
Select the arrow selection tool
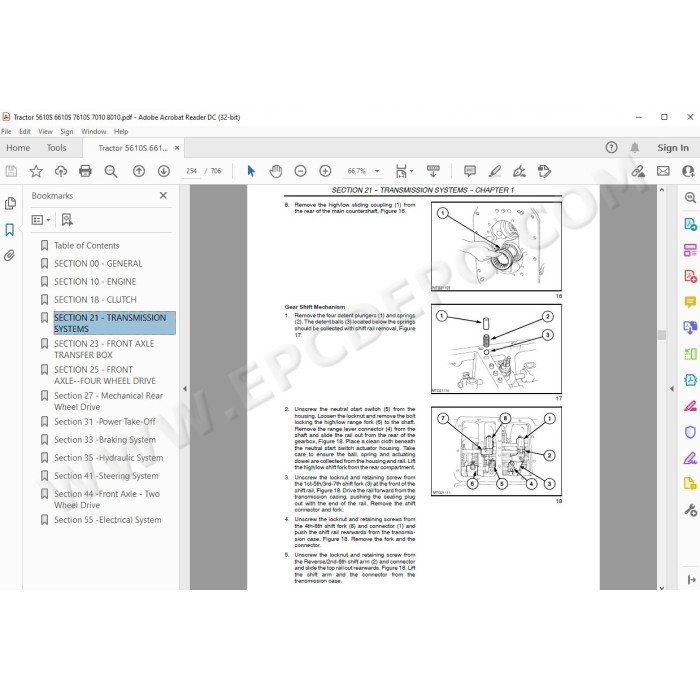coord(251,171)
